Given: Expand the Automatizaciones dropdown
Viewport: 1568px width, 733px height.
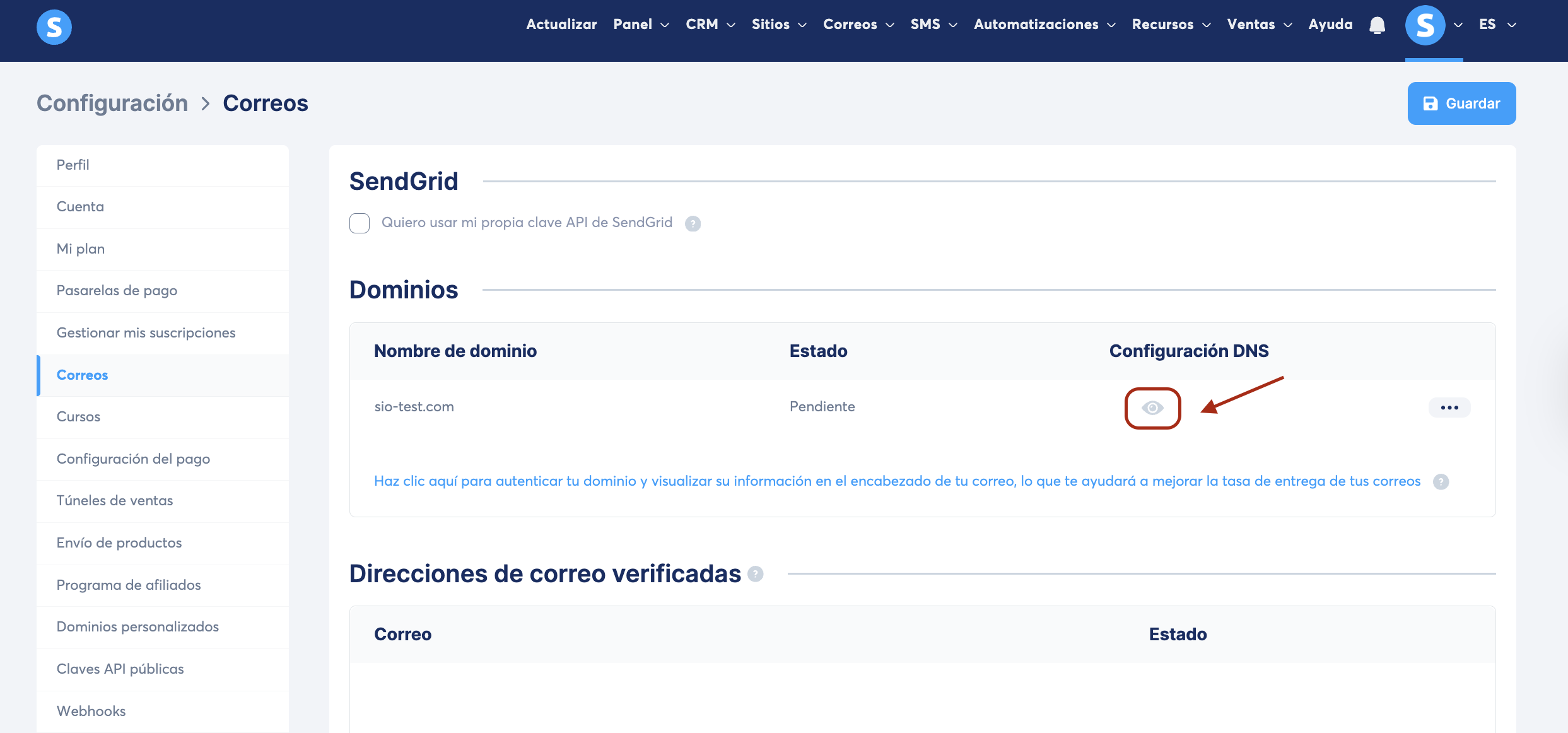Looking at the screenshot, I should pyautogui.click(x=1044, y=25).
